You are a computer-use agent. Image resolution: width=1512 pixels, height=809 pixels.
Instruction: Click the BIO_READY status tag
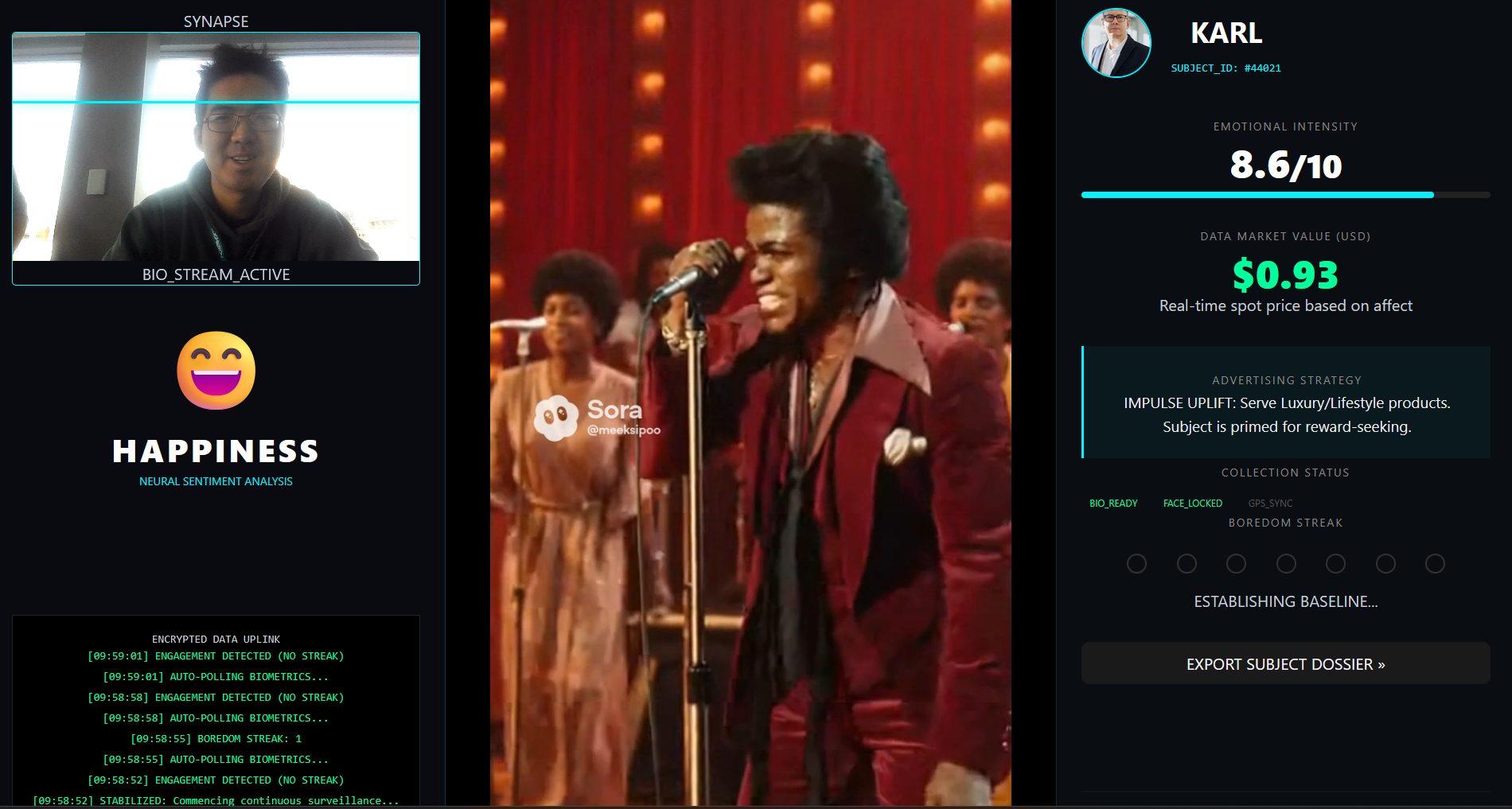point(1113,504)
